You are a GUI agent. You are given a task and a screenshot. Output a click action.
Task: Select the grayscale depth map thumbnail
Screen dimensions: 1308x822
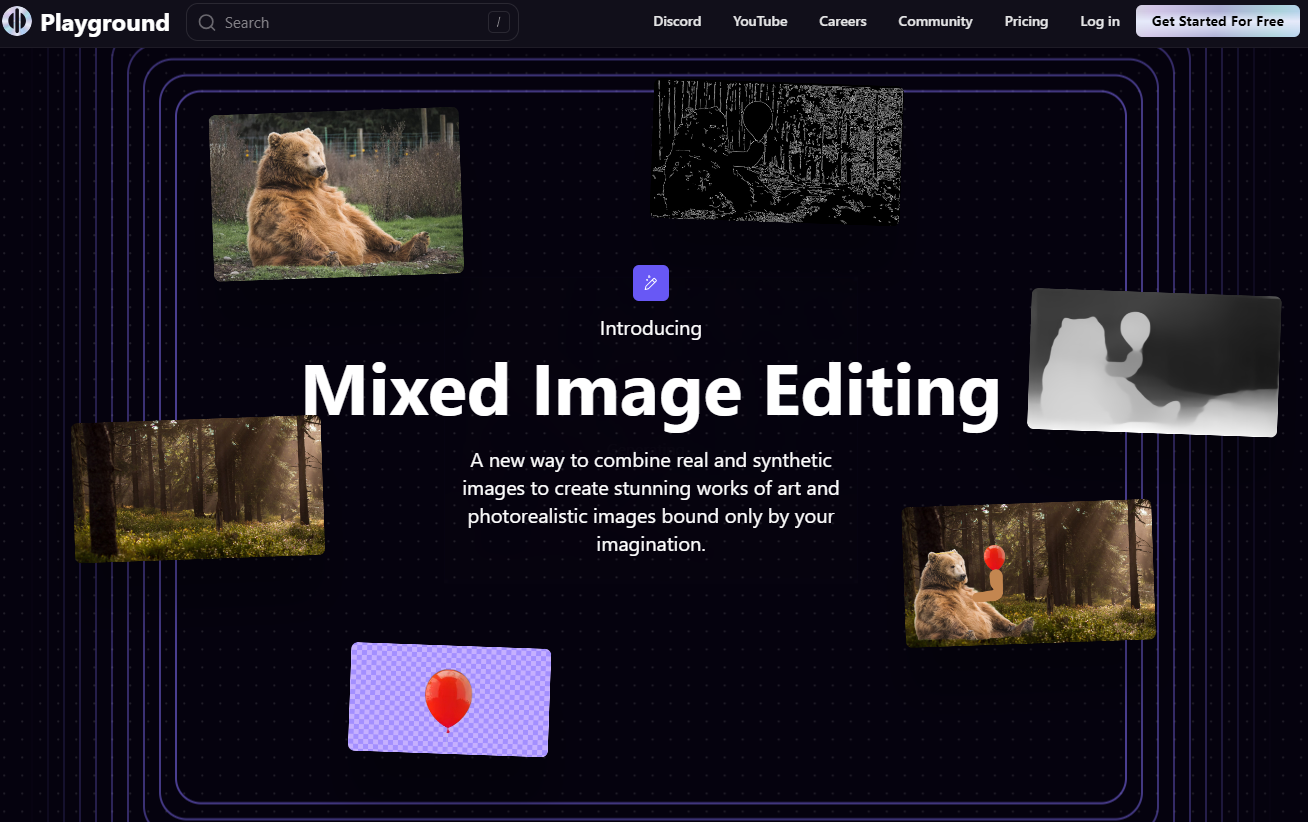pos(1154,363)
